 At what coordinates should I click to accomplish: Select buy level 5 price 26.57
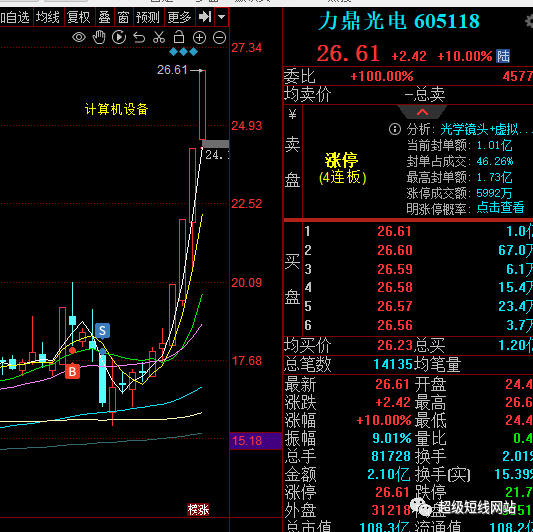click(x=395, y=306)
